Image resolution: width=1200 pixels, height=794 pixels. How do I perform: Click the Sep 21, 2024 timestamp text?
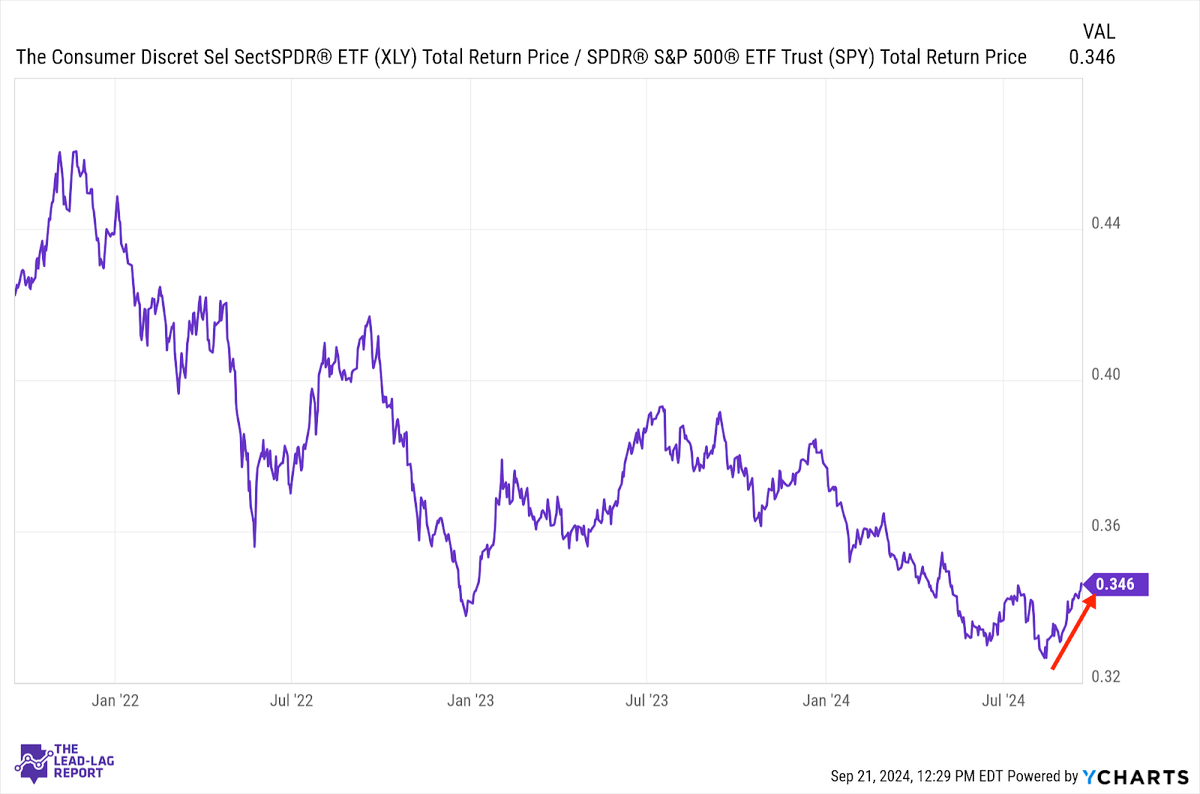917,777
